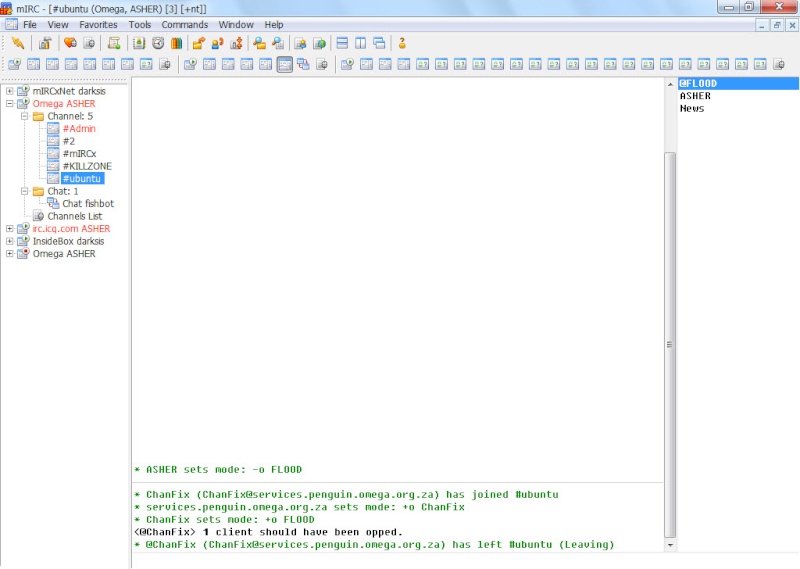The height and width of the screenshot is (569, 800).
Task: Open the Received Files magnifier folder icon
Action: click(259, 43)
